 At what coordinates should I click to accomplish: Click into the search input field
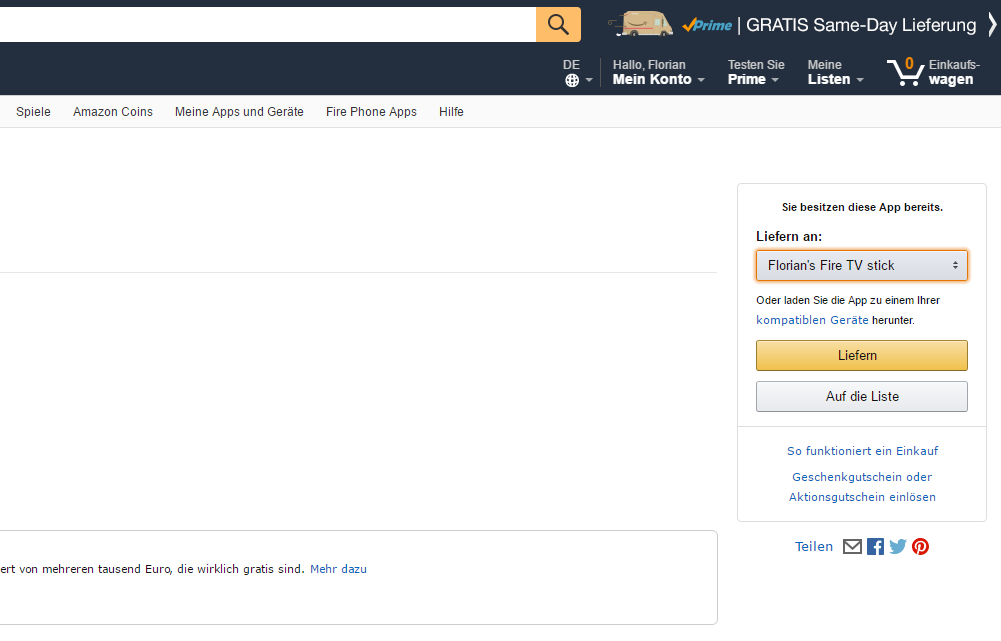coord(268,24)
